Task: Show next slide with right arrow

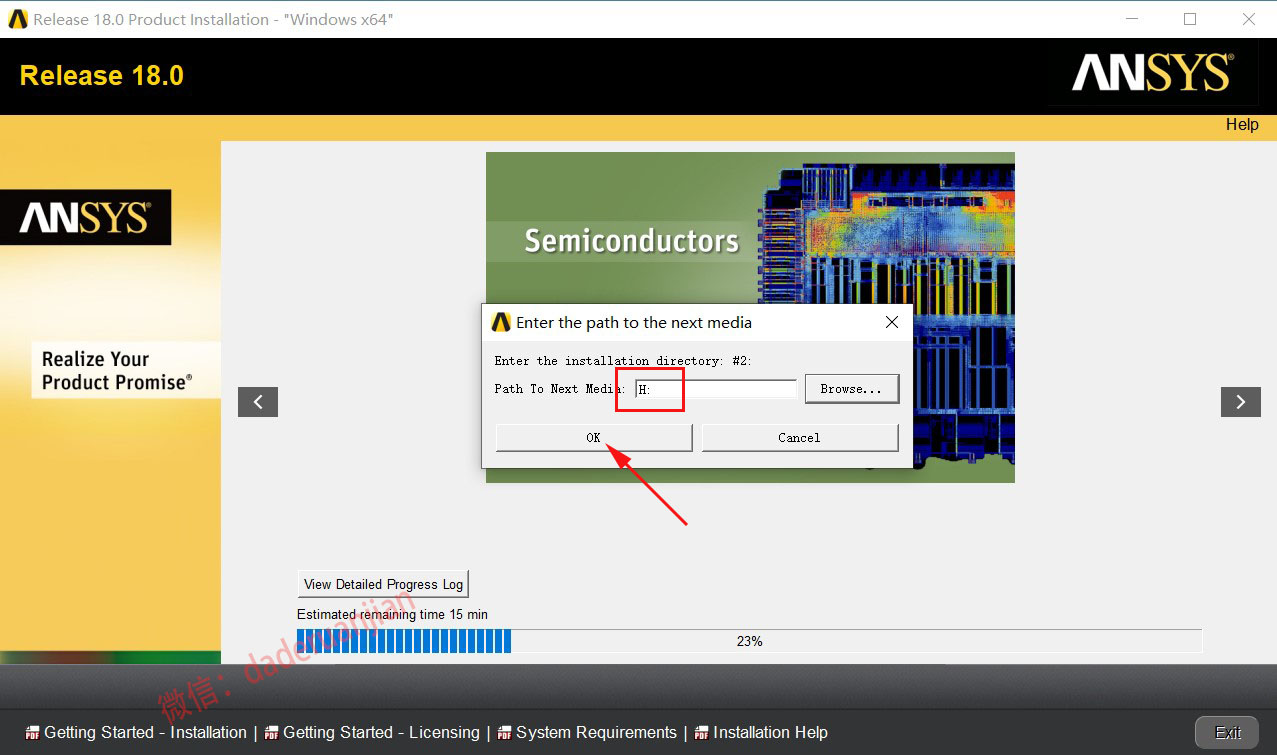Action: 1240,402
